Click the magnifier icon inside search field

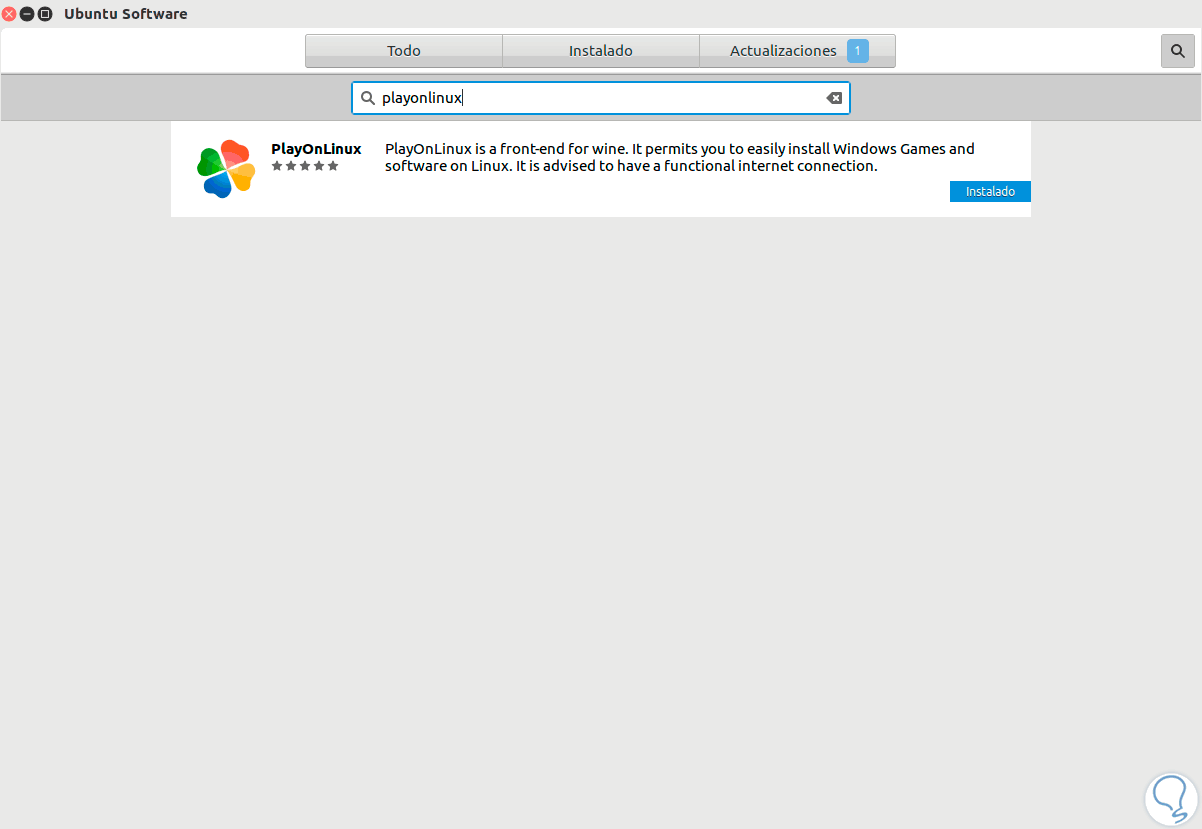click(367, 98)
